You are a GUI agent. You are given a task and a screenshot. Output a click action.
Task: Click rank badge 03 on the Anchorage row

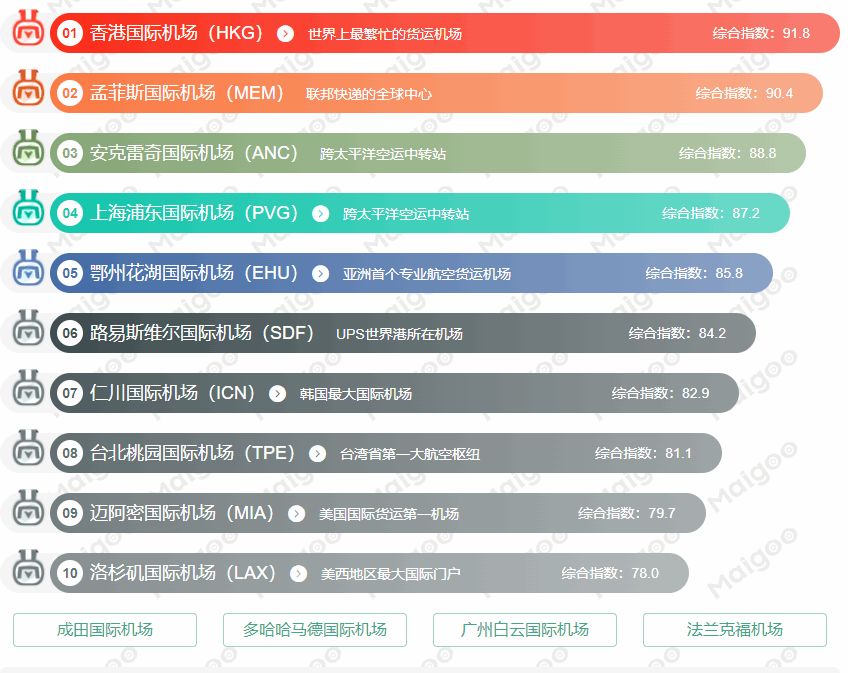point(70,153)
